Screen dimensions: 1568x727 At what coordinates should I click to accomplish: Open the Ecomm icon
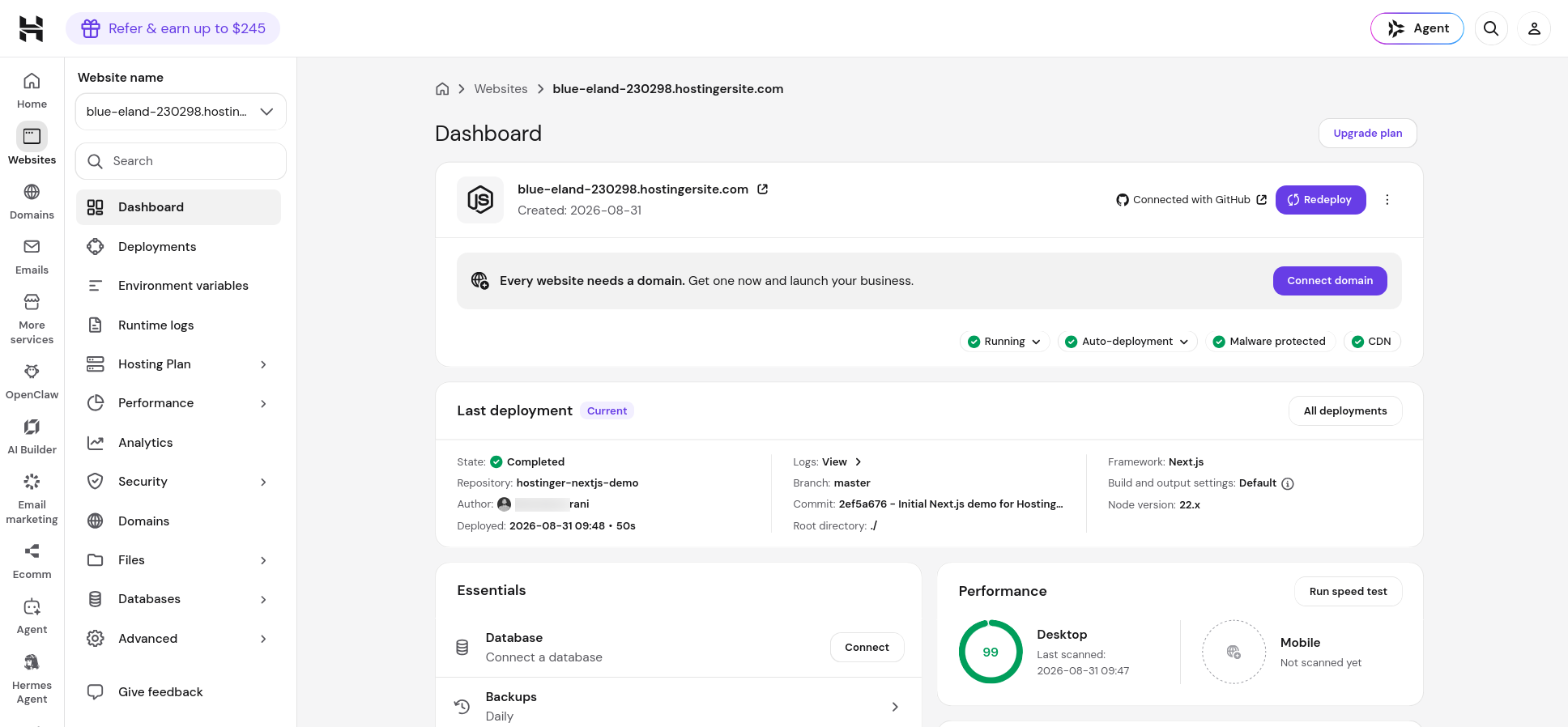pyautogui.click(x=32, y=551)
